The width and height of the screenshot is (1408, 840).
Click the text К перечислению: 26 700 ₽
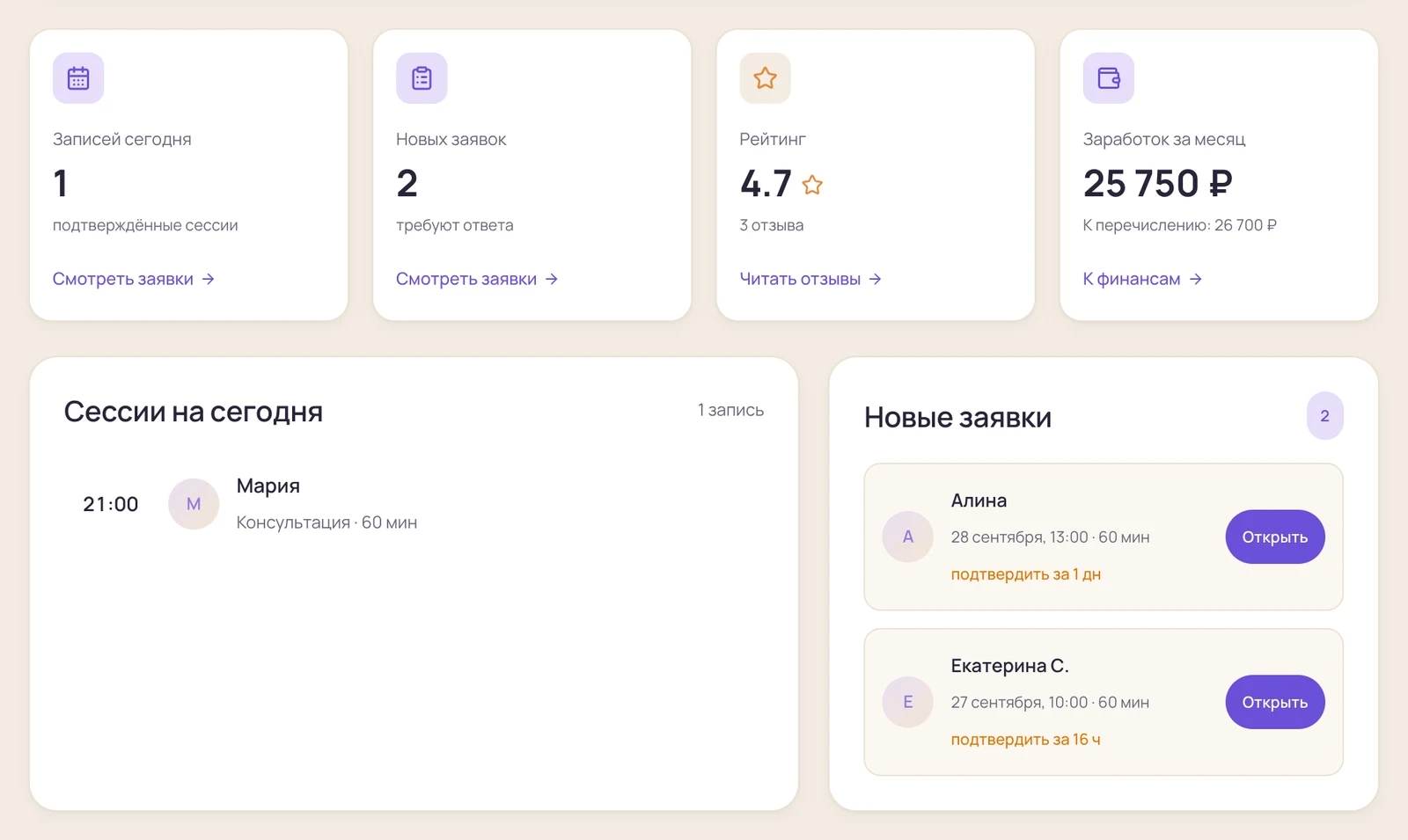click(1179, 225)
